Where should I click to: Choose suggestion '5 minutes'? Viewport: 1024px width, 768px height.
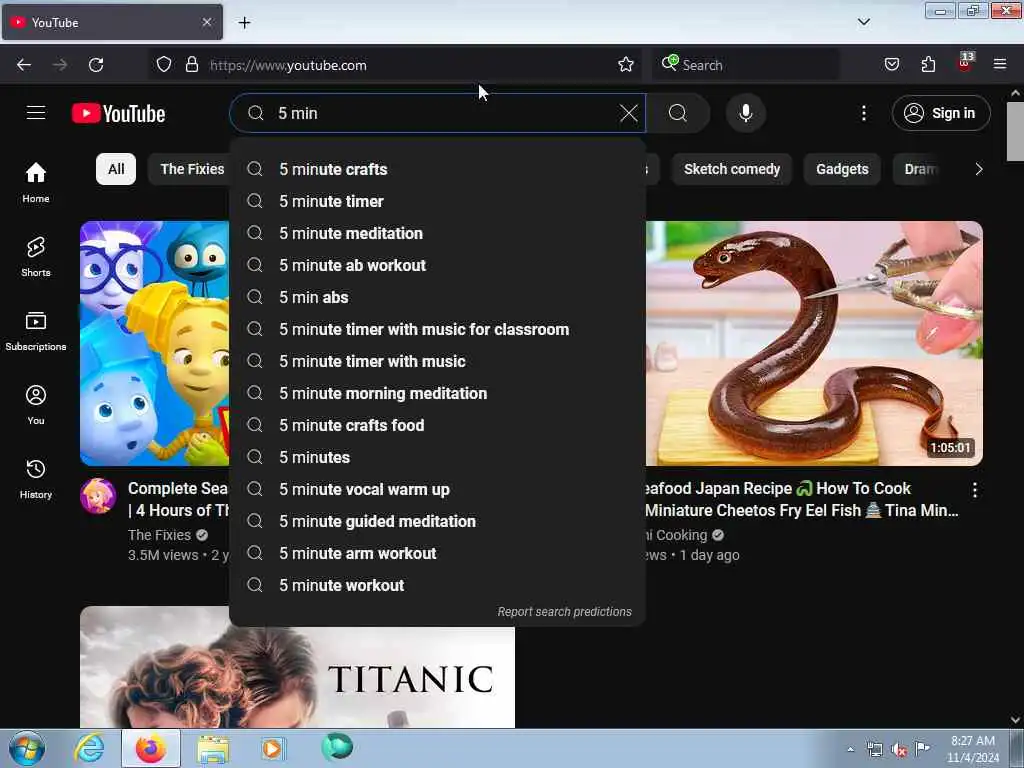(438, 457)
